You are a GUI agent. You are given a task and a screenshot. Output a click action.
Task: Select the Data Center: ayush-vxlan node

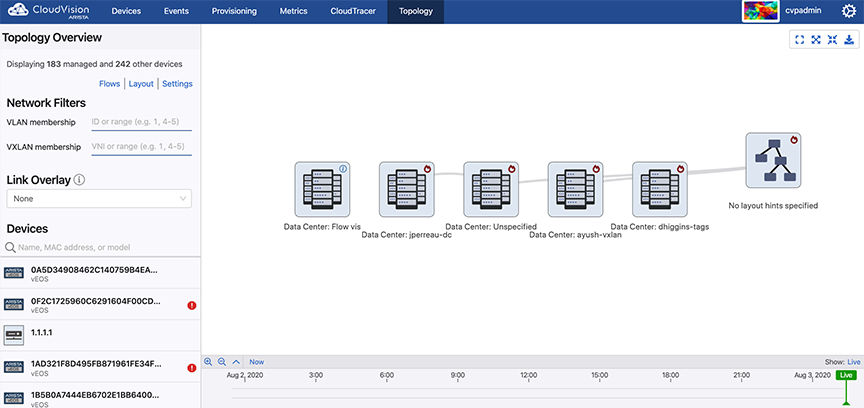(x=575, y=189)
